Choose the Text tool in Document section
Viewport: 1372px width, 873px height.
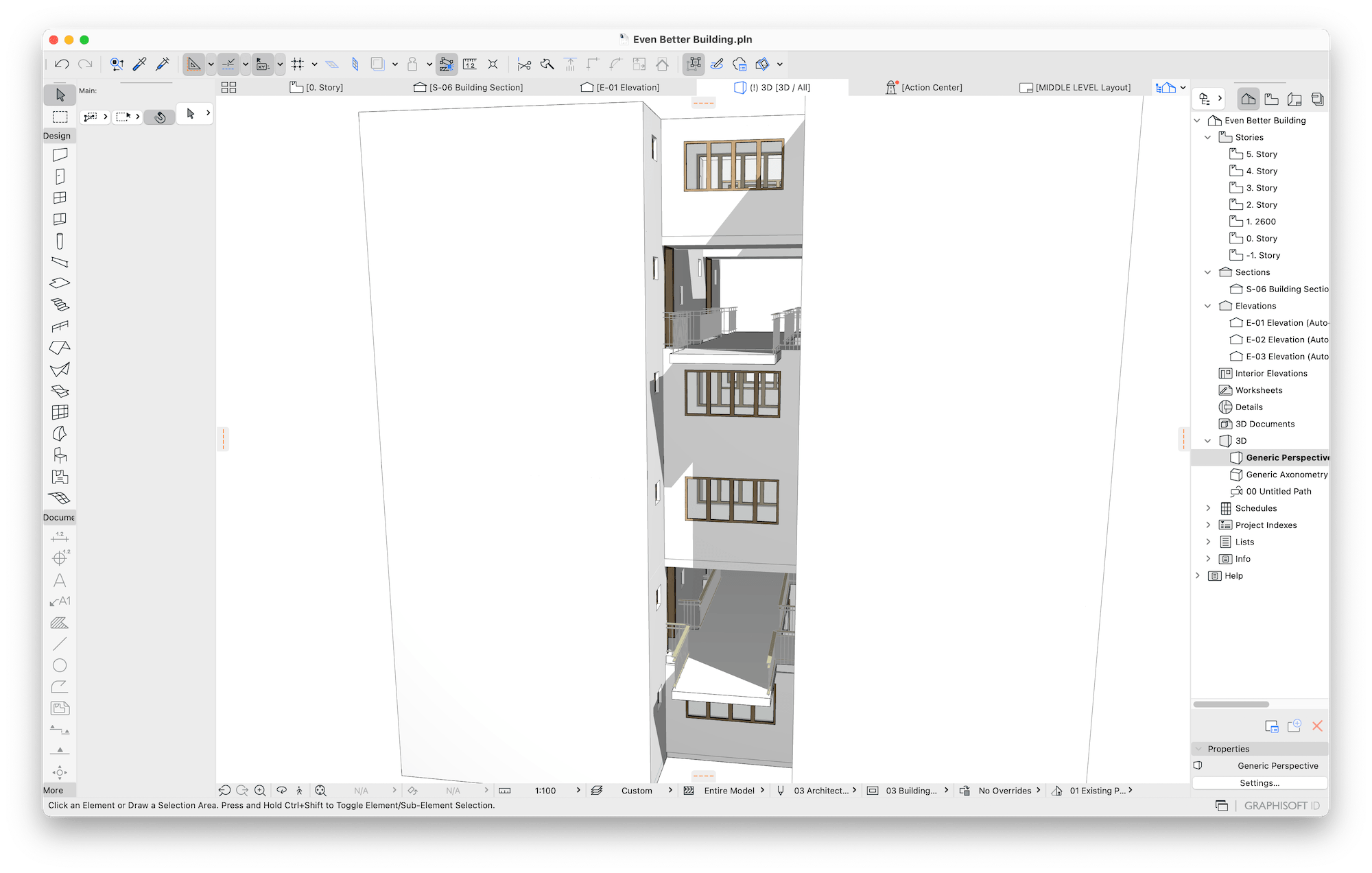tap(60, 580)
